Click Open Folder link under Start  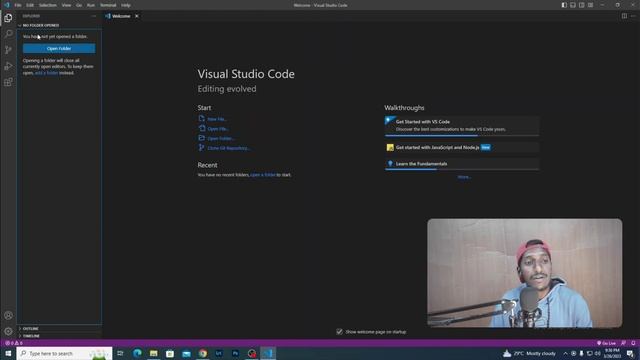pyautogui.click(x=220, y=139)
